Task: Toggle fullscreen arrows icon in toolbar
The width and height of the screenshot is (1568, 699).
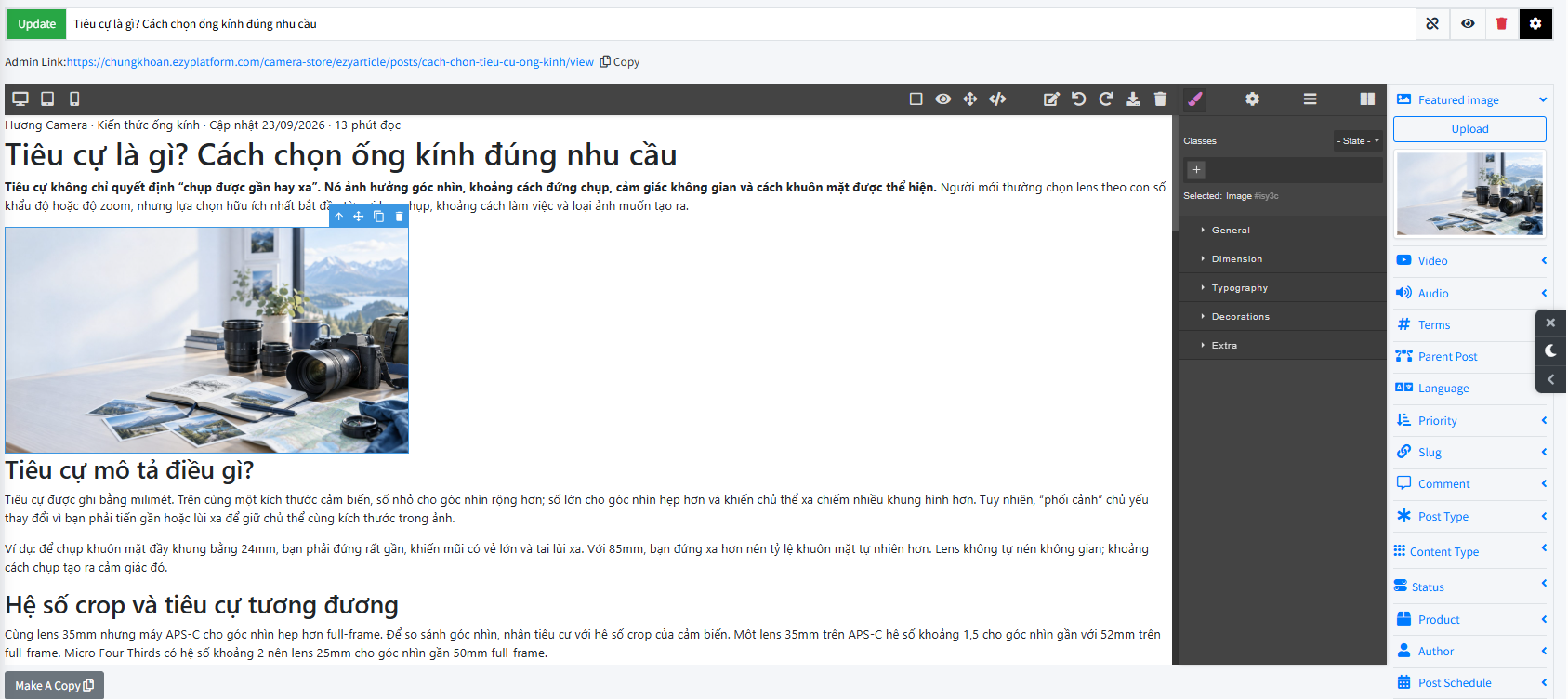Action: [x=969, y=99]
